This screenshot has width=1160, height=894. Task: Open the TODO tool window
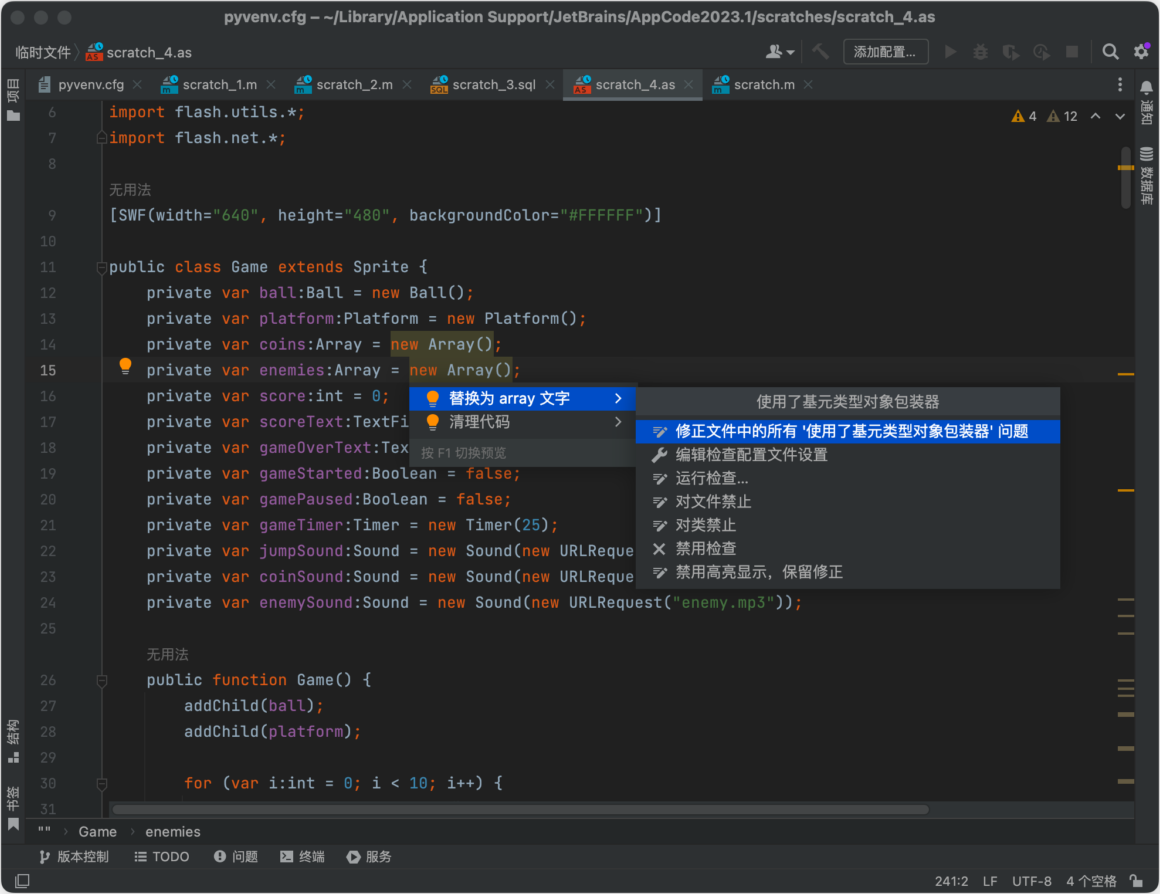(162, 857)
